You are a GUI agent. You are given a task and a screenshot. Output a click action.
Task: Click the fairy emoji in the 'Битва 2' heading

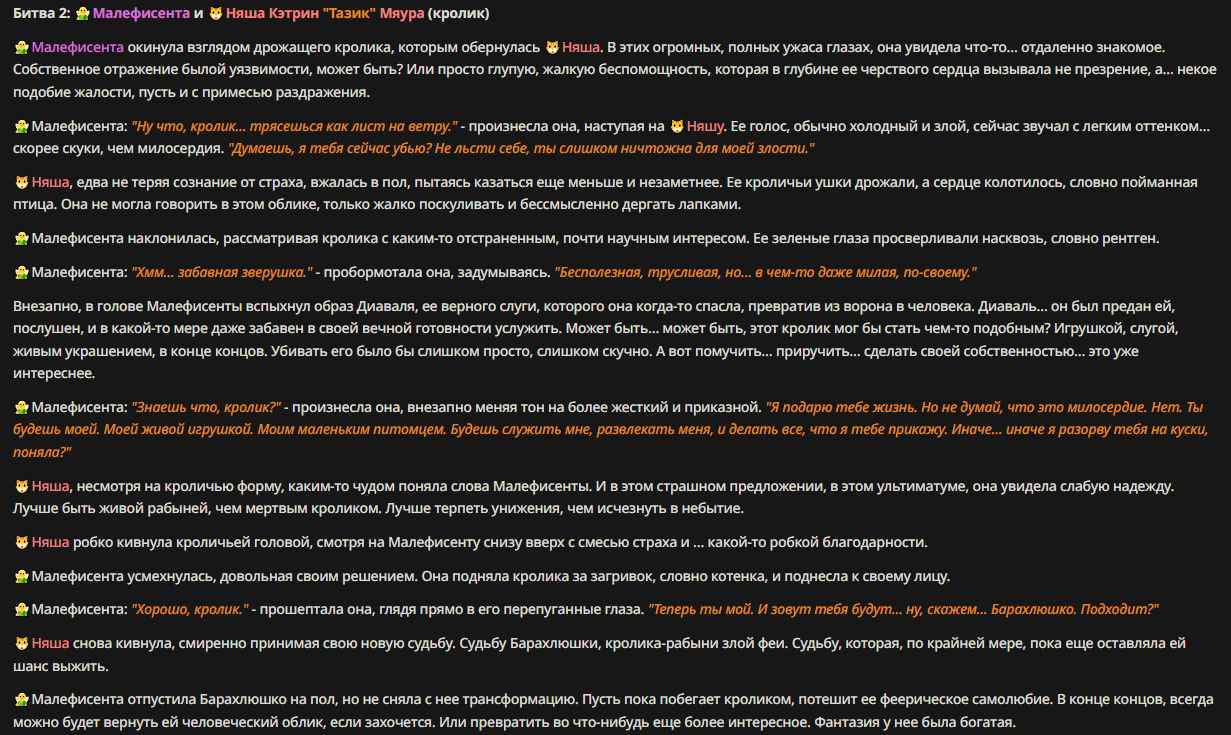(83, 15)
